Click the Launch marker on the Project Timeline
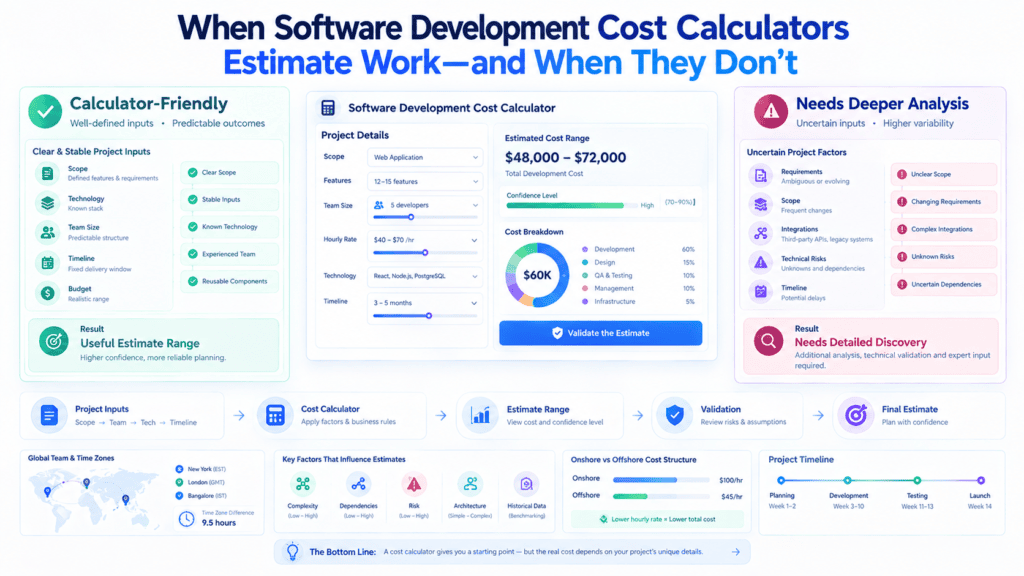Viewport: 1024px width, 576px height. pos(980,480)
